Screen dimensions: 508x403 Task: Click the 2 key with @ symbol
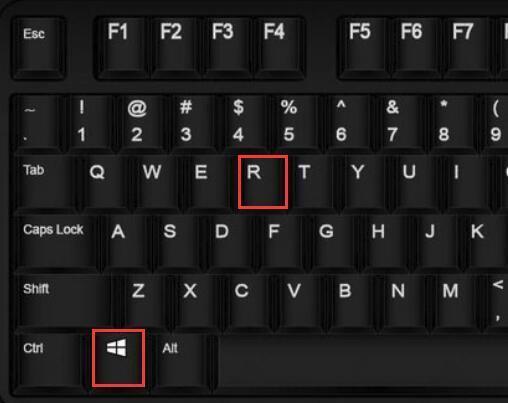point(141,122)
